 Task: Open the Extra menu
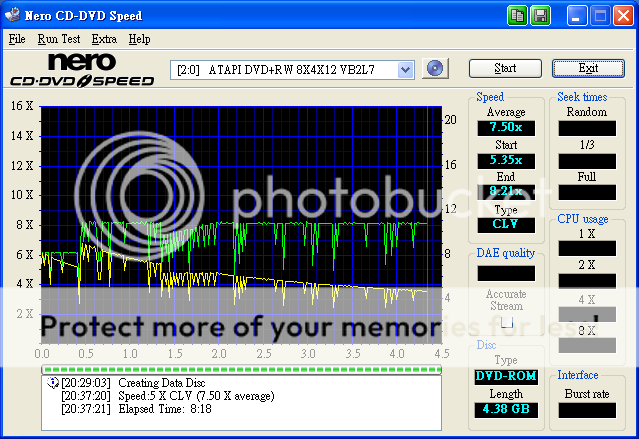(104, 39)
